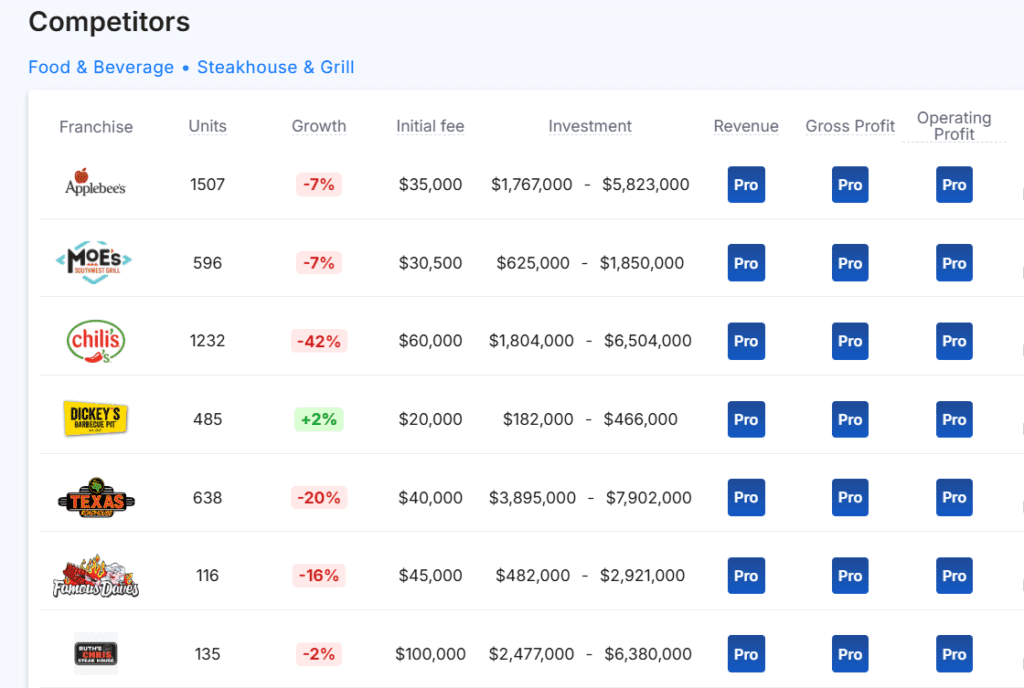The image size is (1024, 688).
Task: Unlock Dickey's Gross Profit Pro badge
Action: (850, 419)
